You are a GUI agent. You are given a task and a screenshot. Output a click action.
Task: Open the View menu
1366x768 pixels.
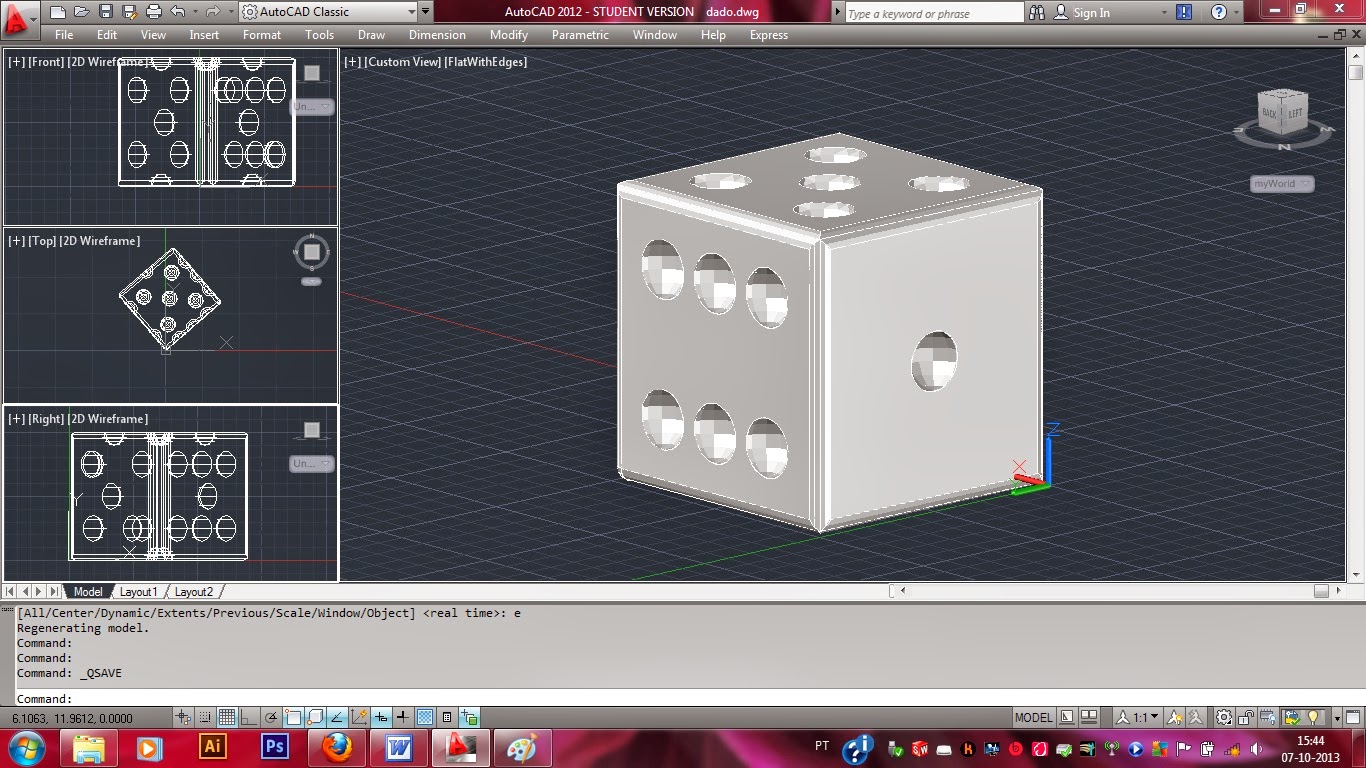click(x=153, y=35)
